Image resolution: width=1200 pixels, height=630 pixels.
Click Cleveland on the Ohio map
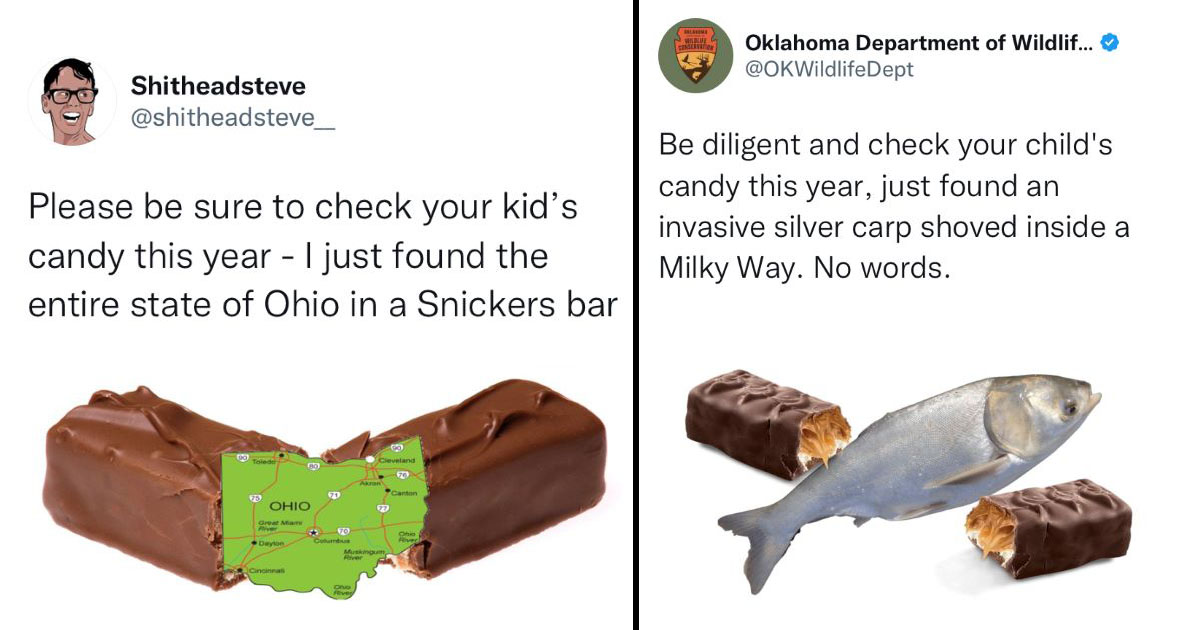tap(398, 460)
